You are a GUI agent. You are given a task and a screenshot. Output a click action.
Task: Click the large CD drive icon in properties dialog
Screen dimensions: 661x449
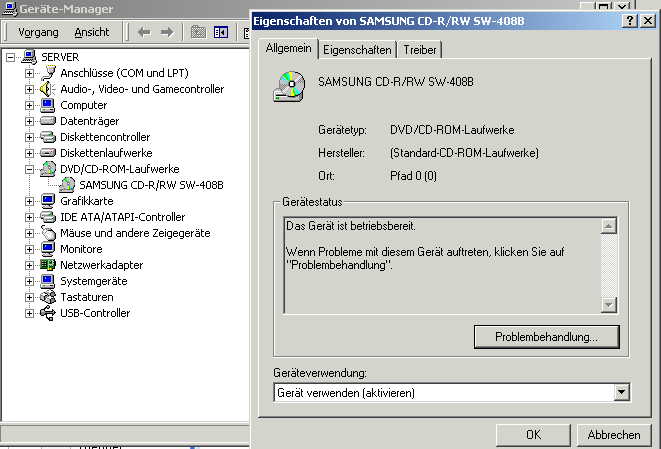(x=290, y=86)
